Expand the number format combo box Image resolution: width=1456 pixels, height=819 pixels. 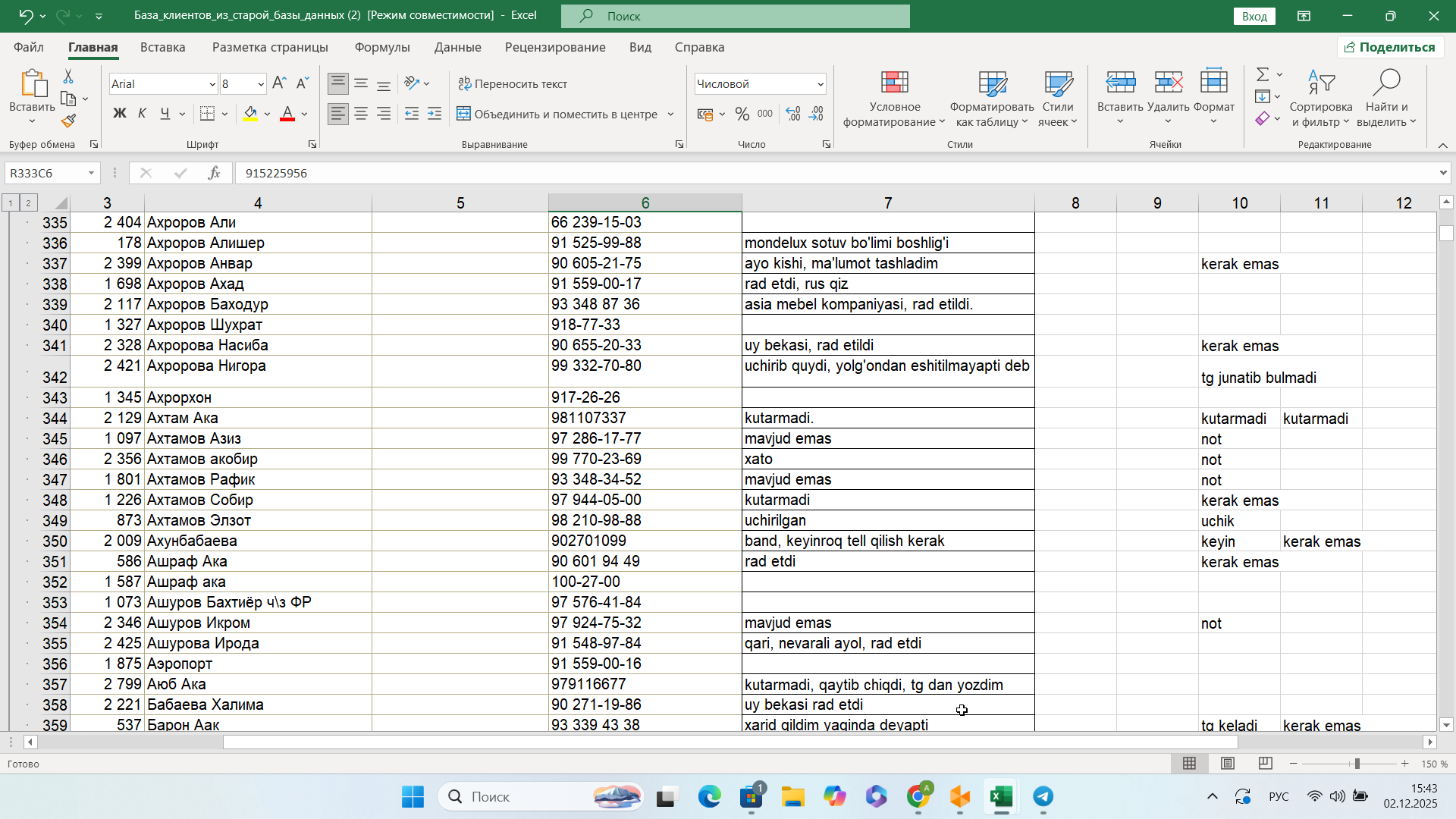[x=821, y=84]
